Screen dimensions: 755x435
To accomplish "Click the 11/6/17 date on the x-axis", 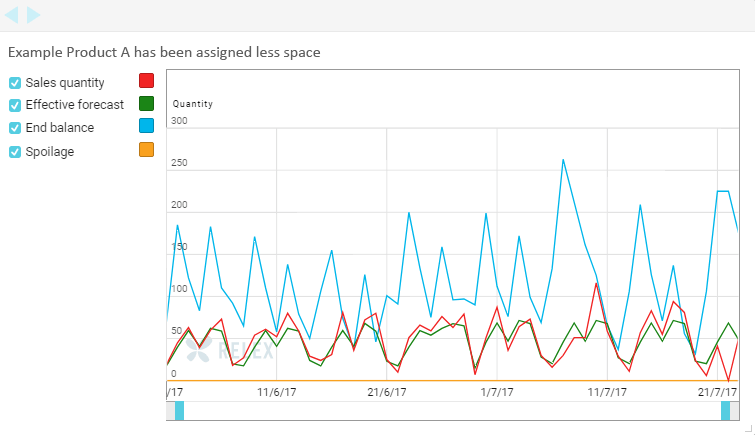I will coord(277,393).
